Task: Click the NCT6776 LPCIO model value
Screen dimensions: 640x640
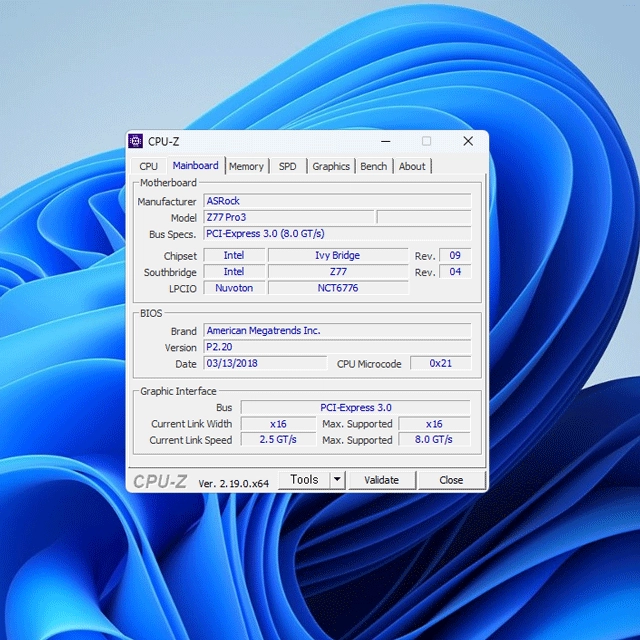Action: (338, 288)
